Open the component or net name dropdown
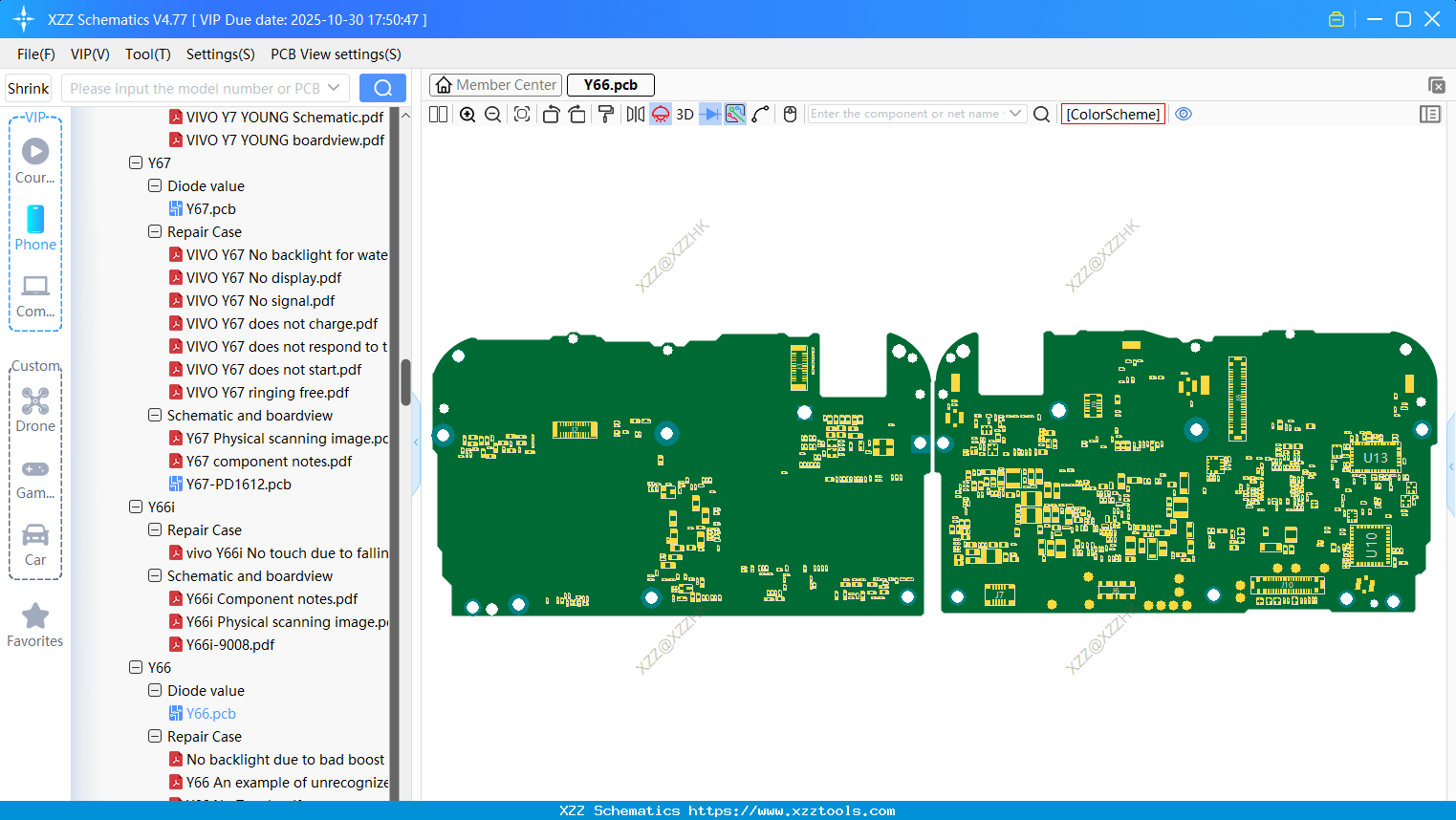The height and width of the screenshot is (820, 1456). (1015, 114)
